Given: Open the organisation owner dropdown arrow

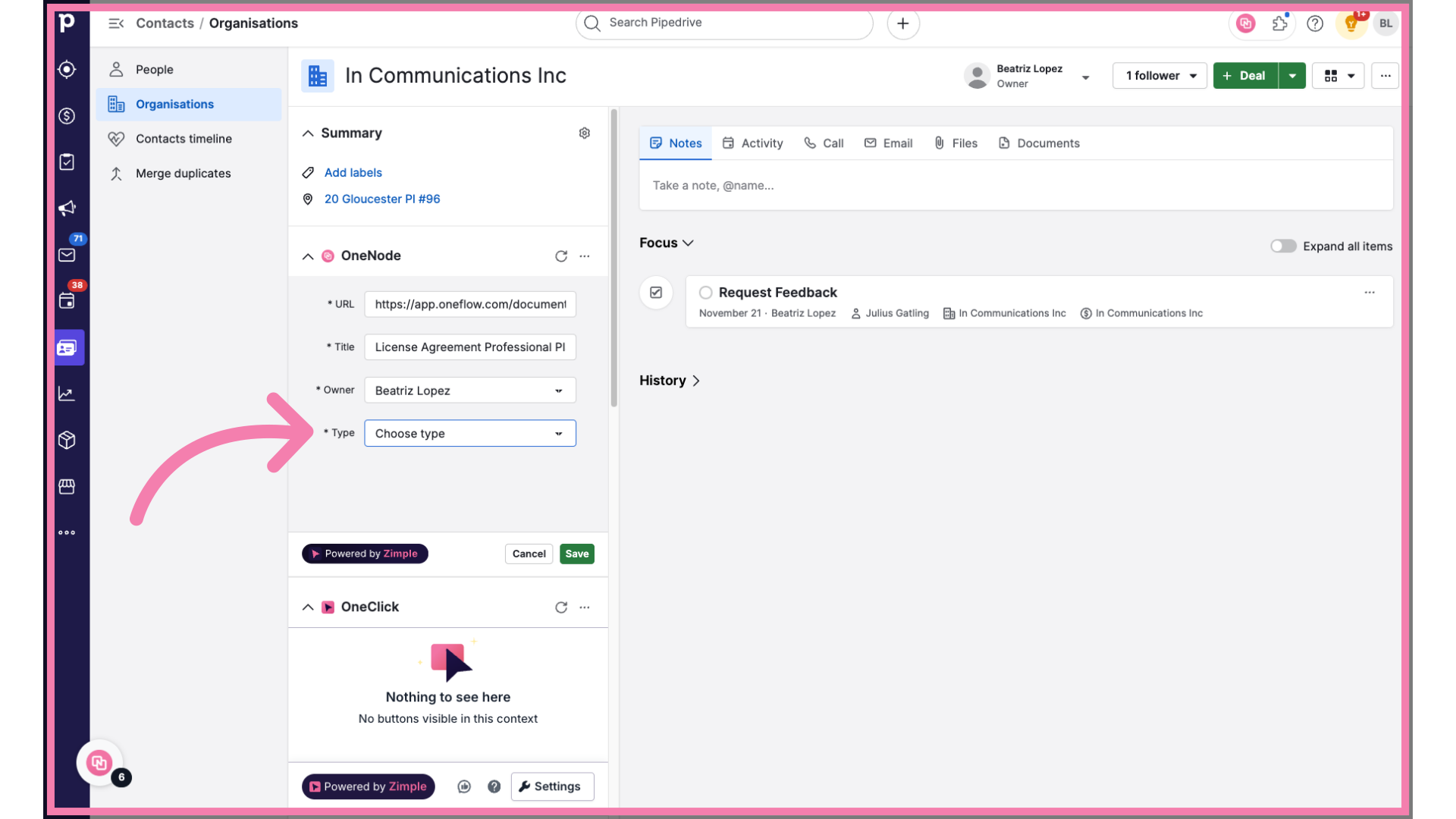Looking at the screenshot, I should (x=1085, y=77).
